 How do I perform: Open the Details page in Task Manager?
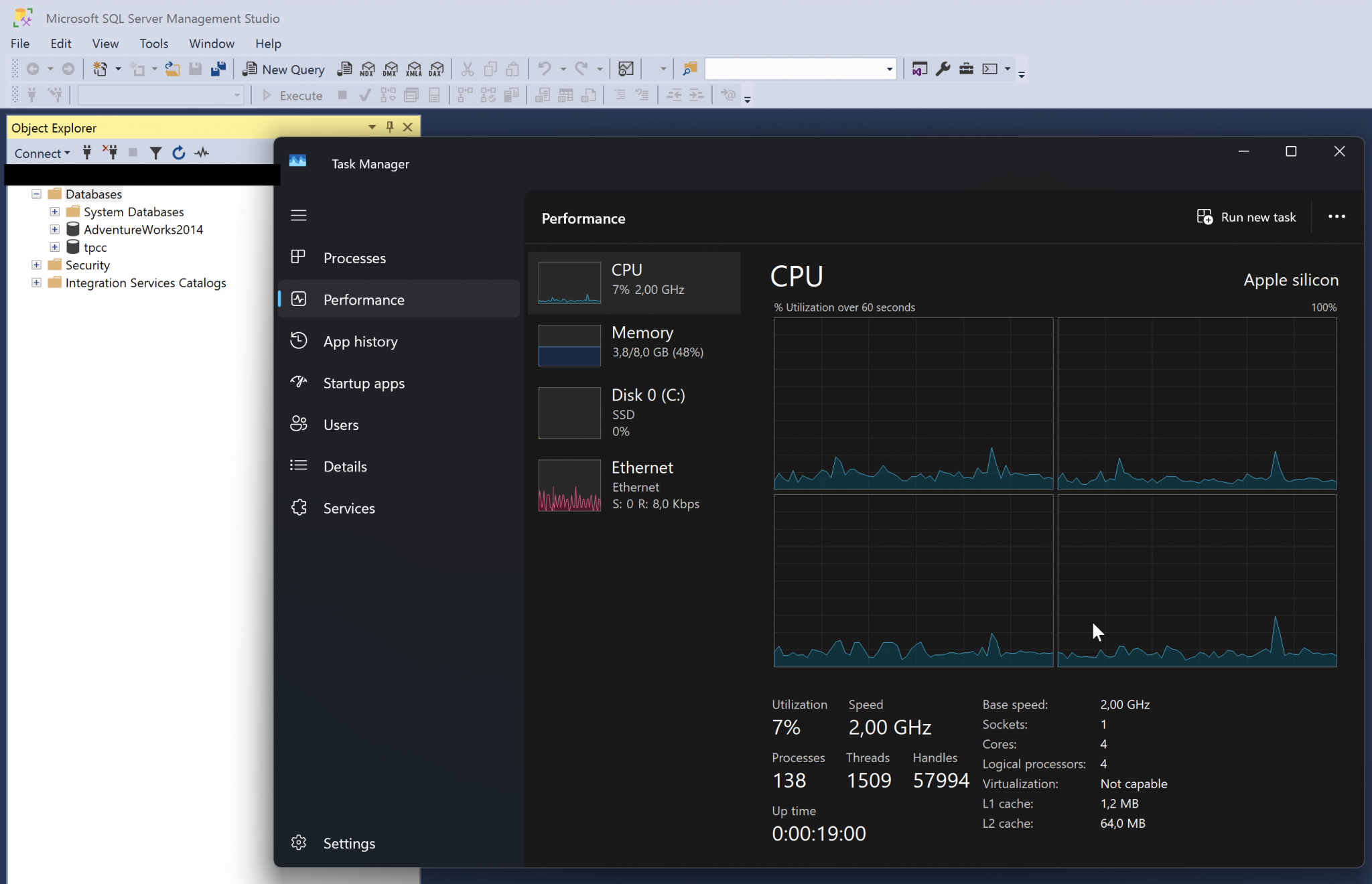pos(399,466)
